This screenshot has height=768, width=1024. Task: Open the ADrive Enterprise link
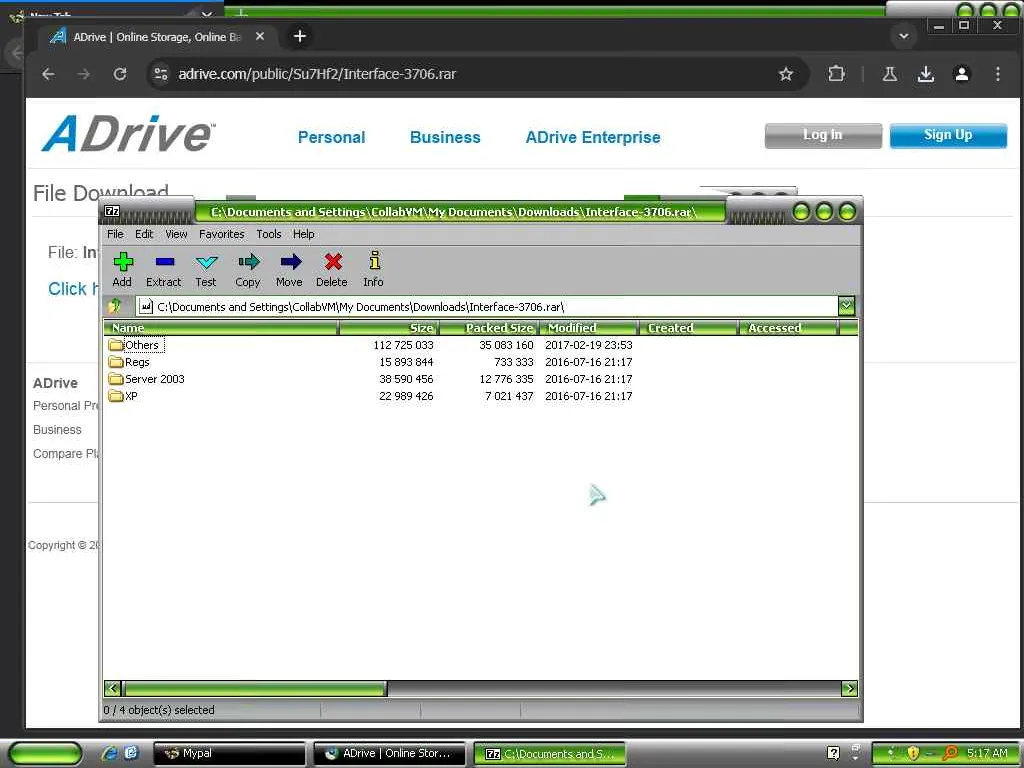pos(593,137)
